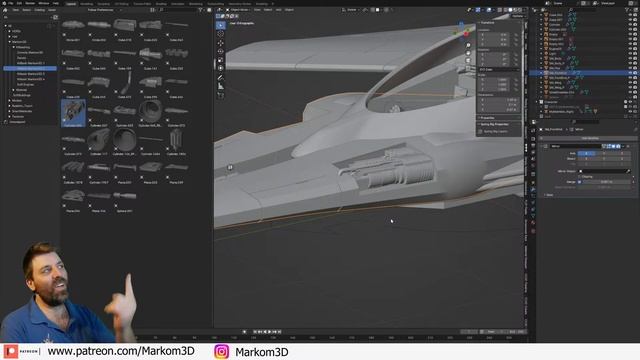Toggle Mirror Axis X button
This screenshot has height=360, width=640.
click(x=586, y=153)
